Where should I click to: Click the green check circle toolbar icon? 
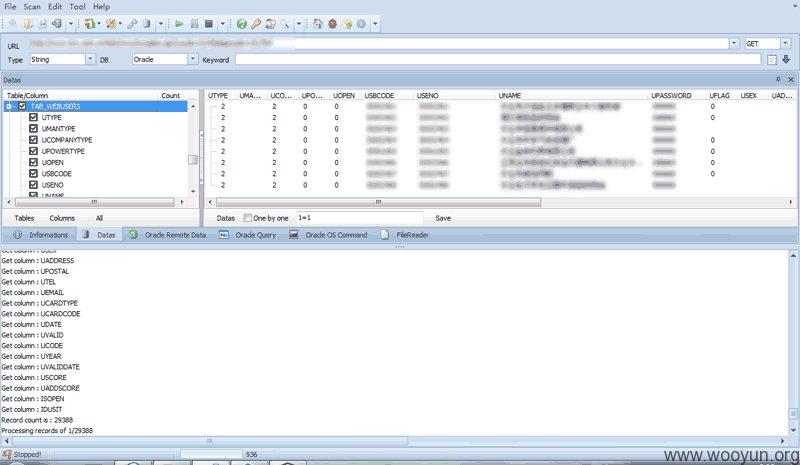point(242,24)
